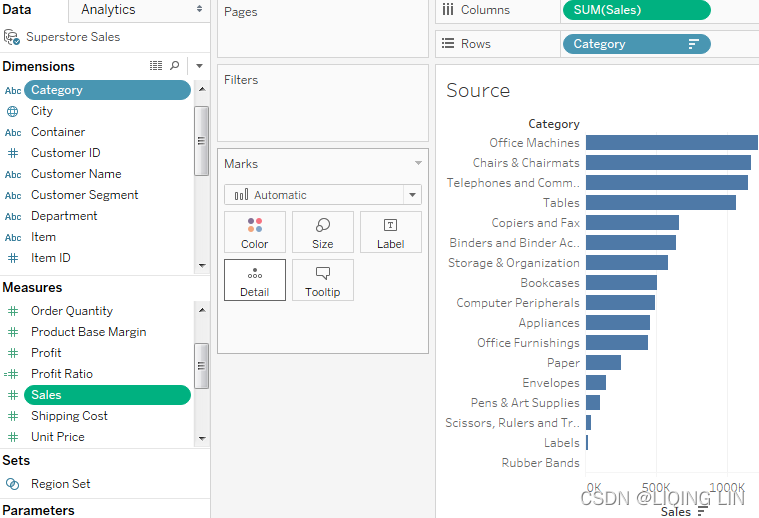759x518 pixels.
Task: Click the Abc icon beside Customer Segment
Action: (13, 196)
